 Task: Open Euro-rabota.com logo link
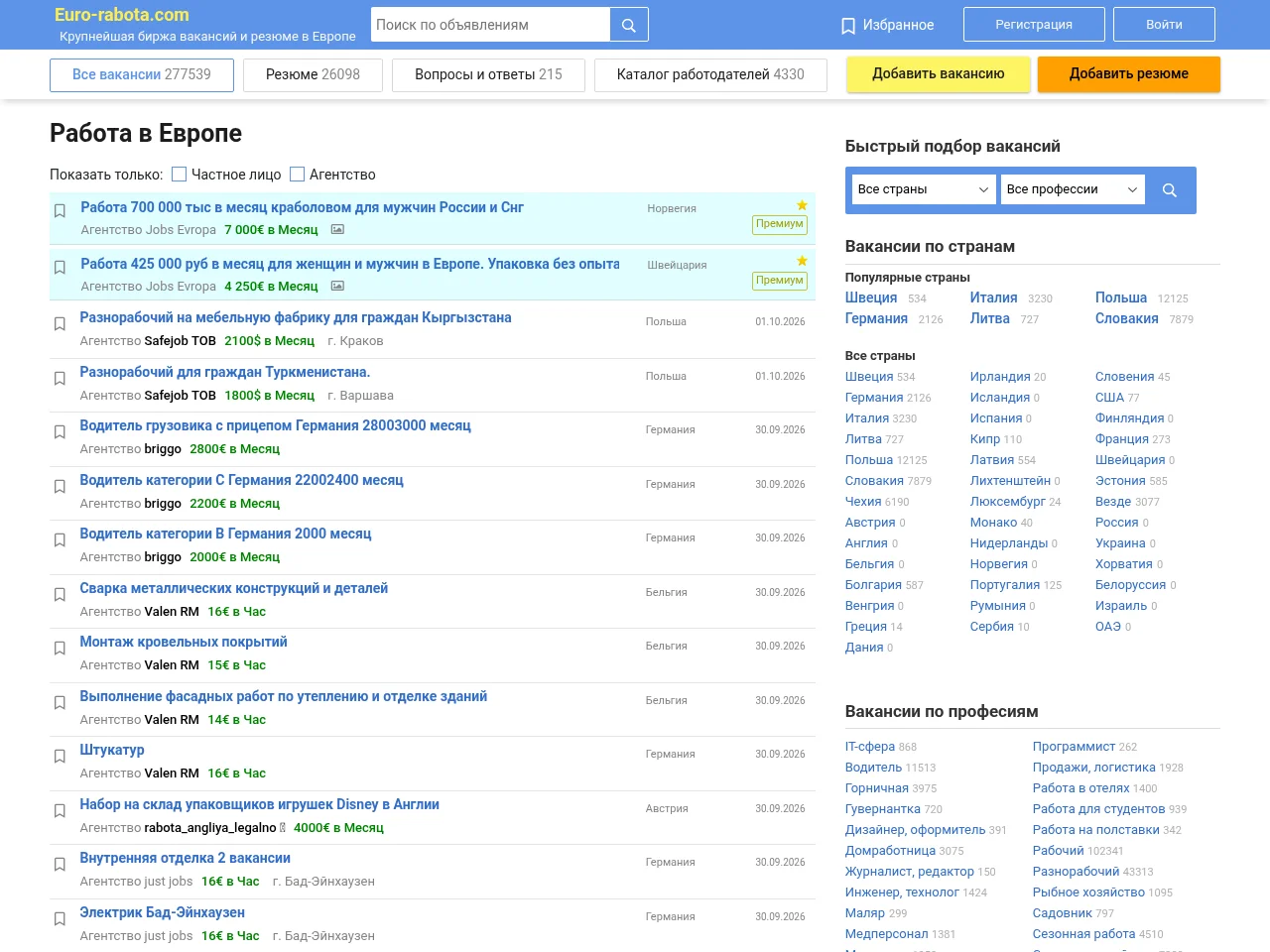pyautogui.click(x=122, y=15)
